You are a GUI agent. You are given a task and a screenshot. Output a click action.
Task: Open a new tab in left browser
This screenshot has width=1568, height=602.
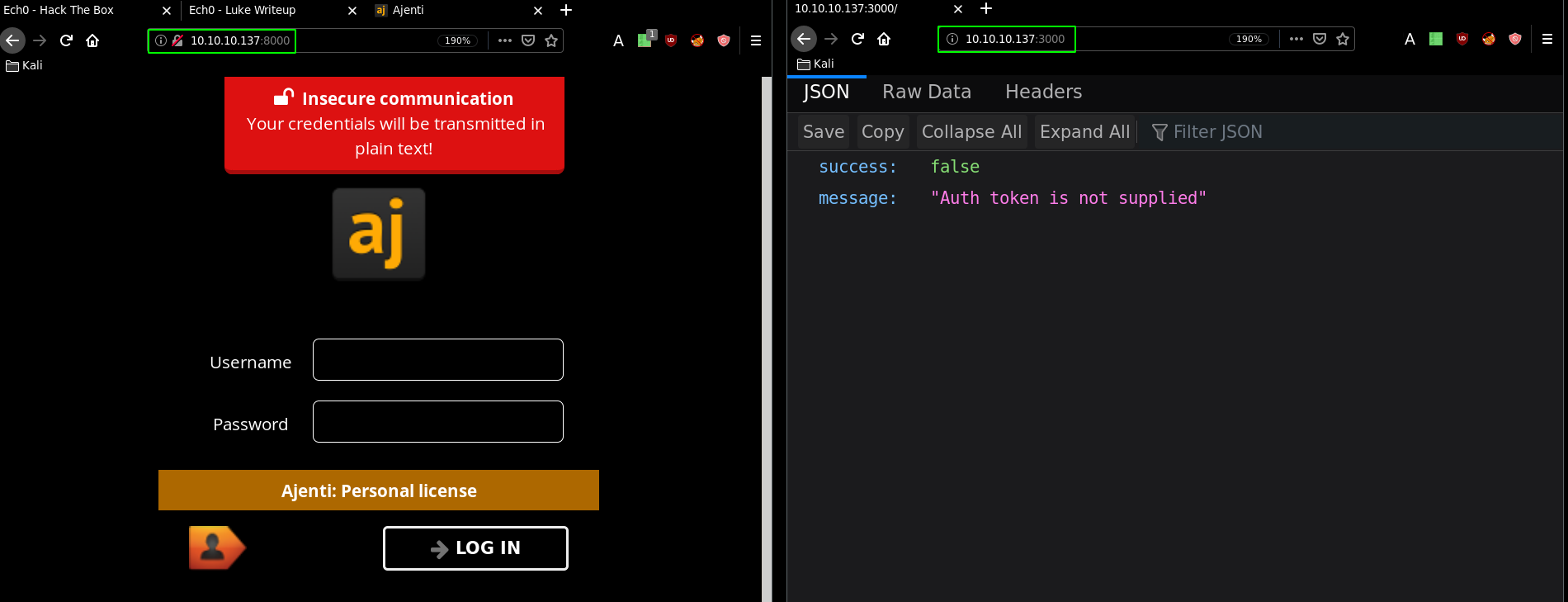click(566, 10)
